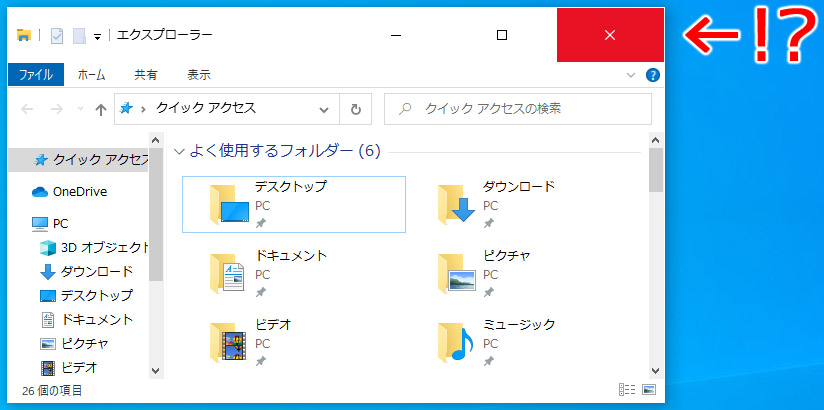This screenshot has height=410, width=824.
Task: Close the エクスプローラー window
Action: pos(610,35)
